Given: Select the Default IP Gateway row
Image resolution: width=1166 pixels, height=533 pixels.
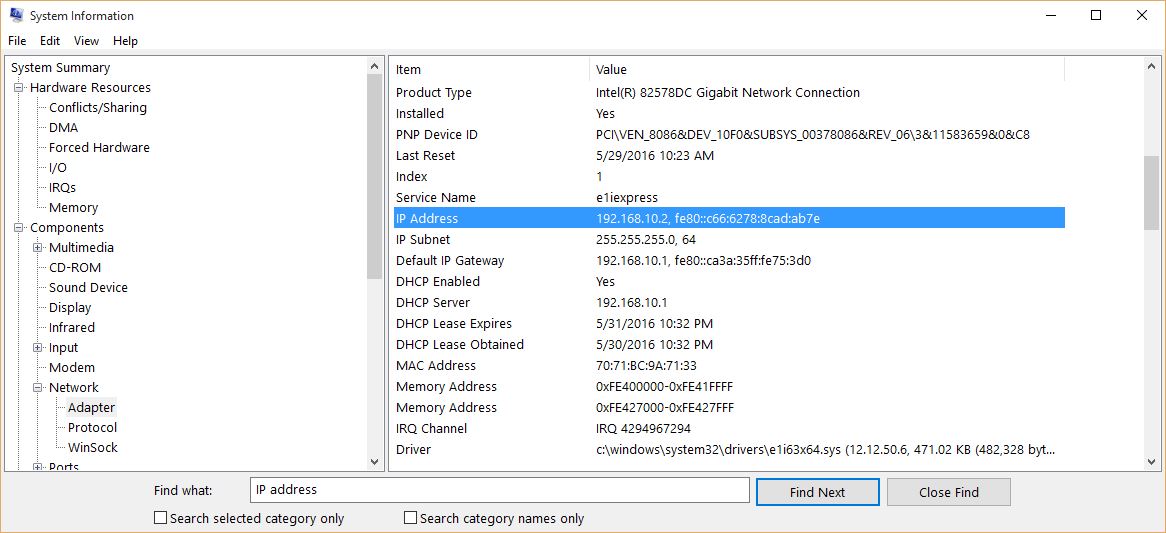Looking at the screenshot, I should [x=729, y=260].
